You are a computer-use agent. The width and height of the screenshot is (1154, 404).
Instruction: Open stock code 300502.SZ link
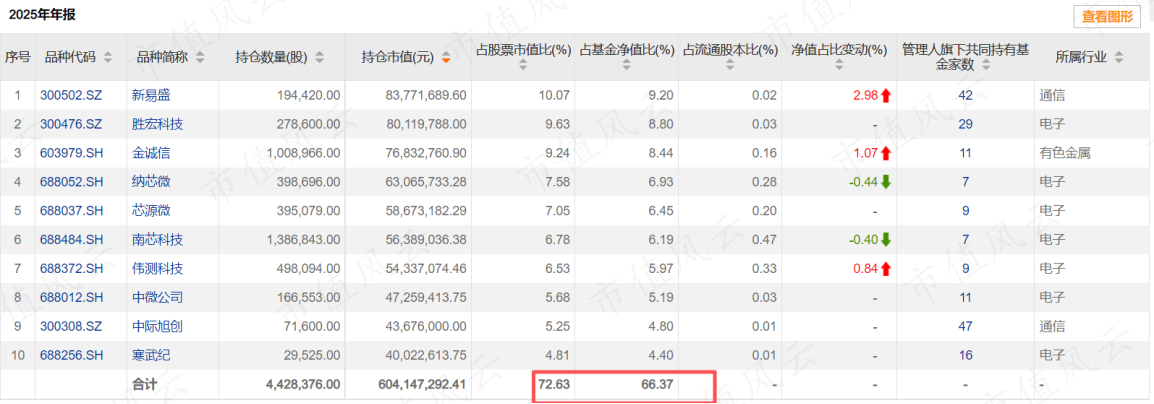click(x=69, y=95)
